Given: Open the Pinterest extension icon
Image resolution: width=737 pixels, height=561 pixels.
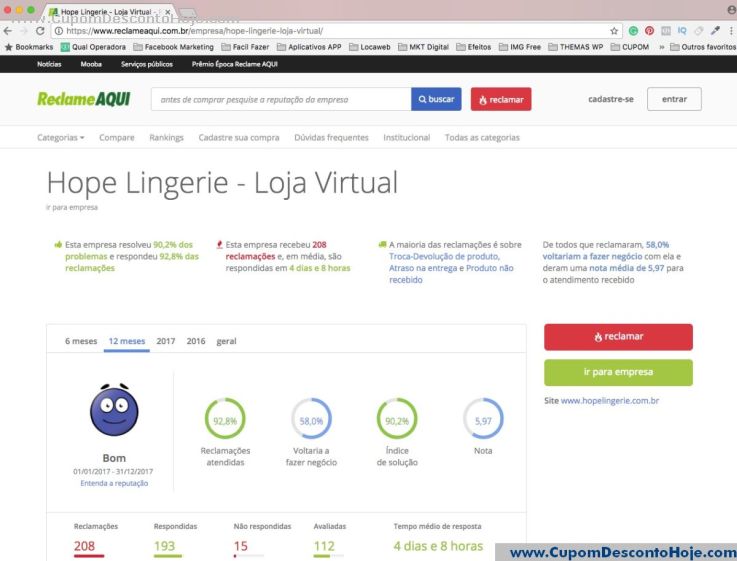Looking at the screenshot, I should coord(650,31).
